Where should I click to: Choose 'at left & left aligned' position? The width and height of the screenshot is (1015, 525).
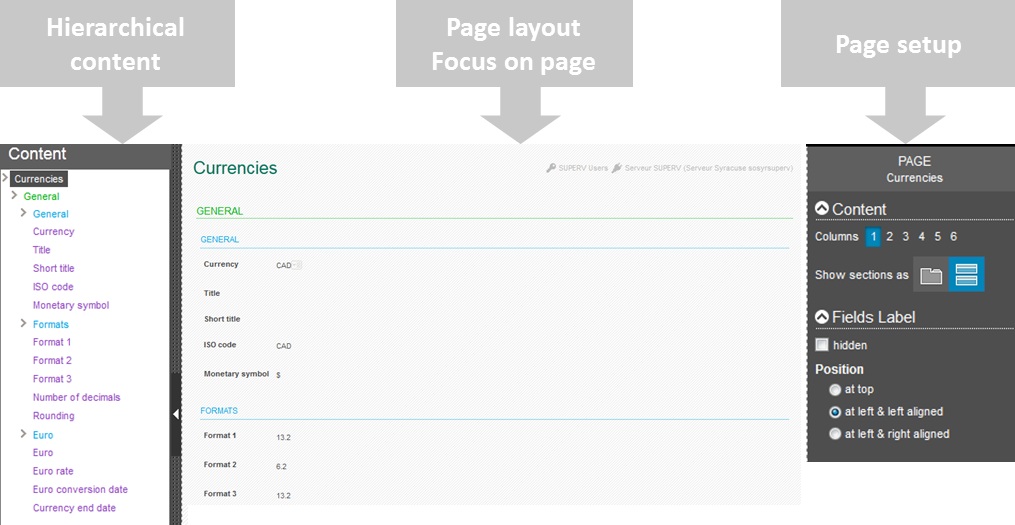[x=835, y=412]
